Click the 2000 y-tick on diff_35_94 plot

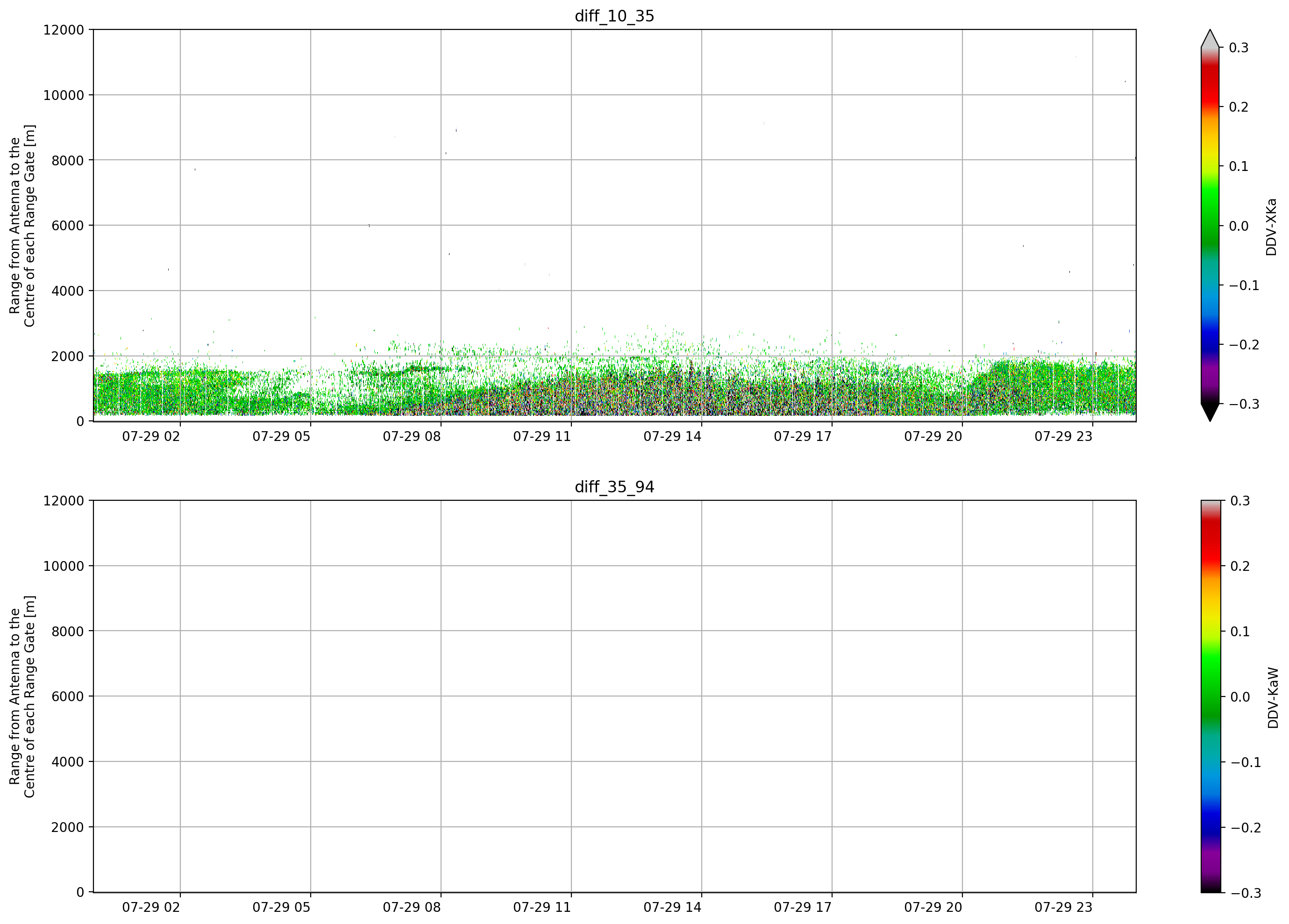point(68,827)
